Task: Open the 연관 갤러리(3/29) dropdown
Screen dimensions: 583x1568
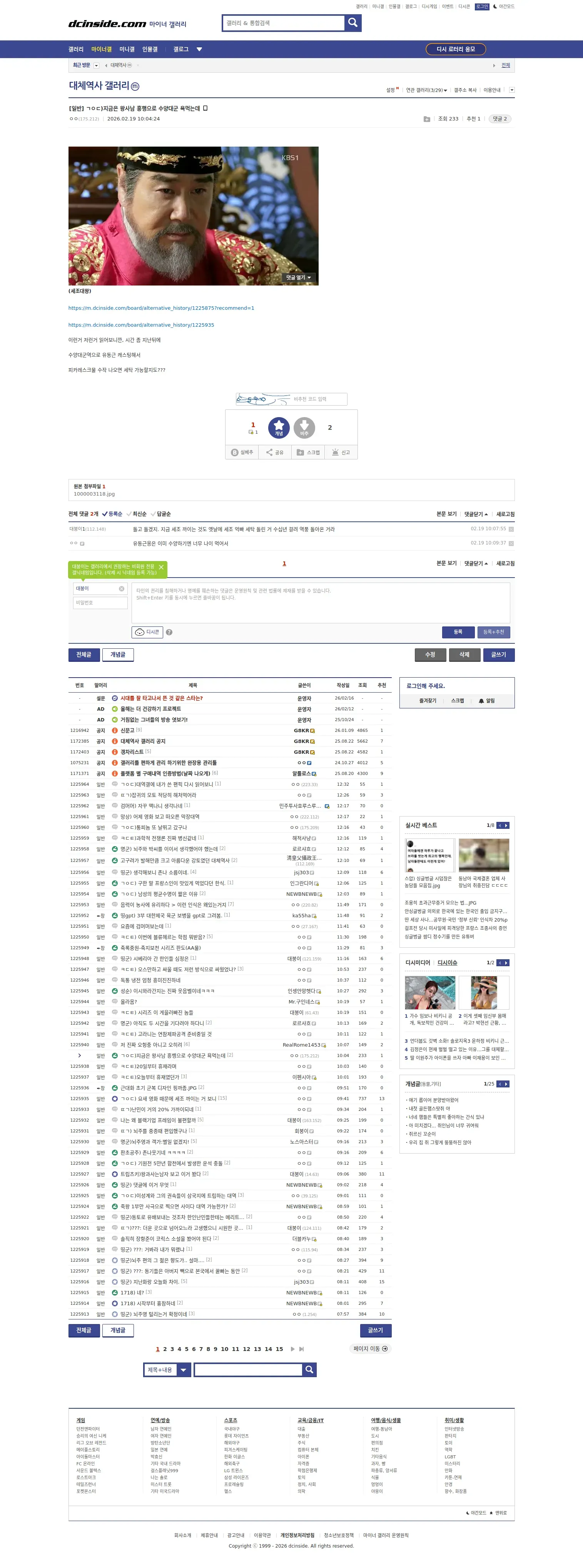Action: click(x=427, y=90)
